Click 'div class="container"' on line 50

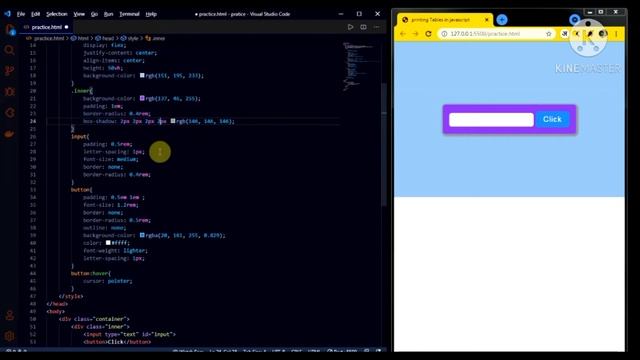point(94,319)
